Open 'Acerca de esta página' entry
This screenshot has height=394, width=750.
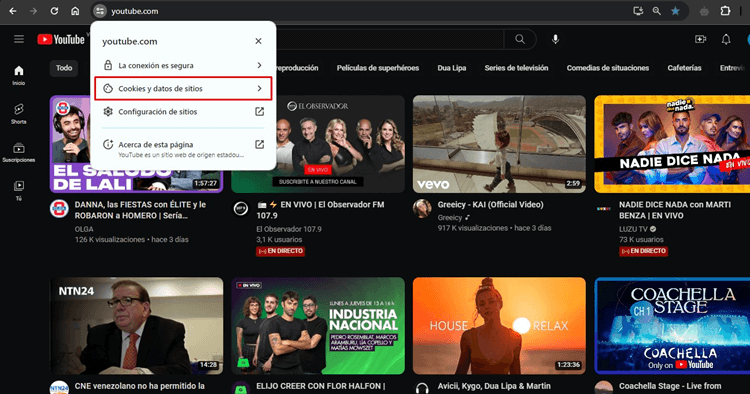(183, 149)
